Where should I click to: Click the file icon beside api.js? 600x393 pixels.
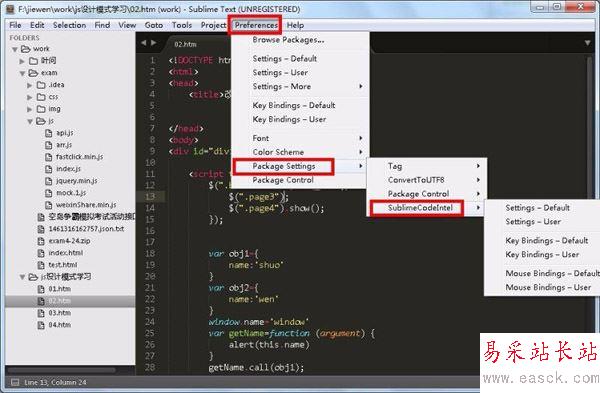pyautogui.click(x=49, y=133)
